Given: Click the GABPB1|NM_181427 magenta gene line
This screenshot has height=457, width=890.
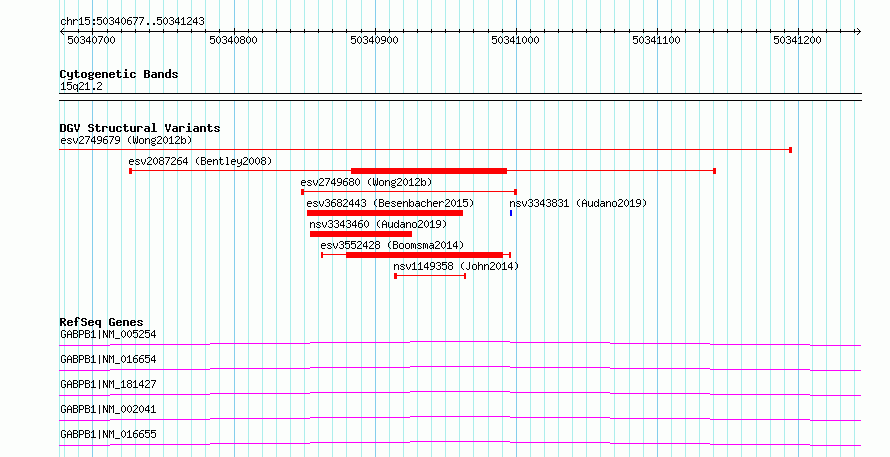Looking at the screenshot, I should tap(460, 393).
